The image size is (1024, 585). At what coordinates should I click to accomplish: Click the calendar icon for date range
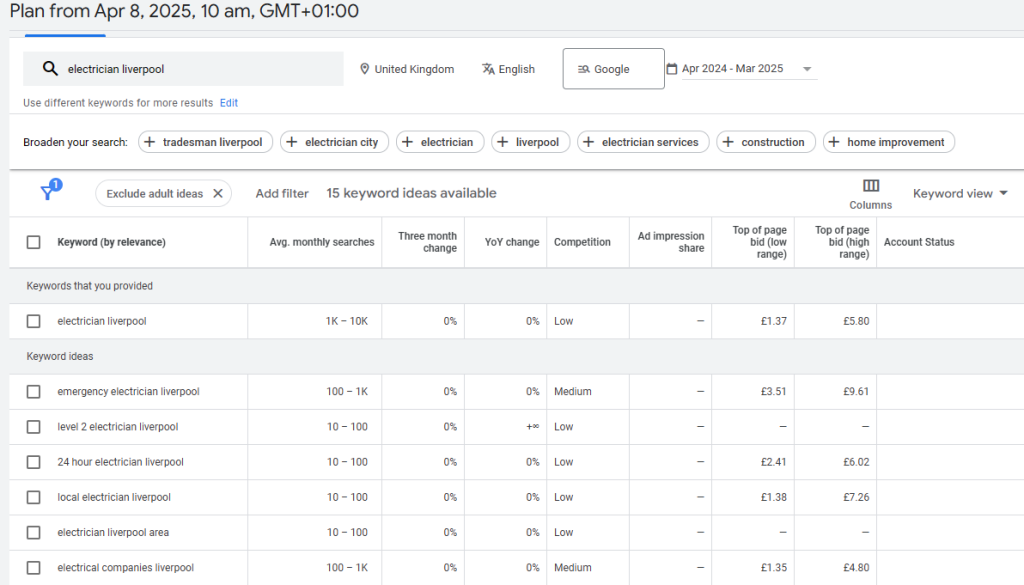click(672, 69)
